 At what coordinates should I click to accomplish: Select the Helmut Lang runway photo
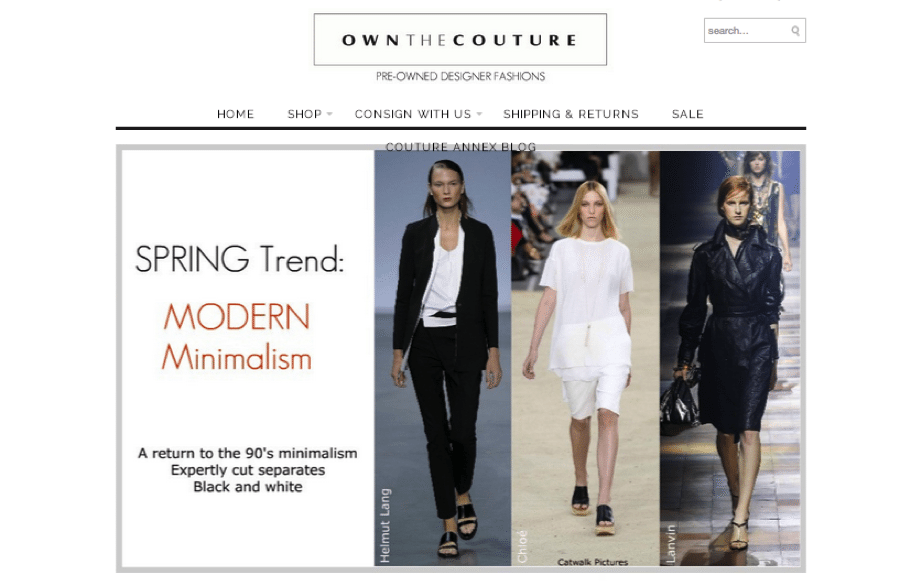(443, 358)
